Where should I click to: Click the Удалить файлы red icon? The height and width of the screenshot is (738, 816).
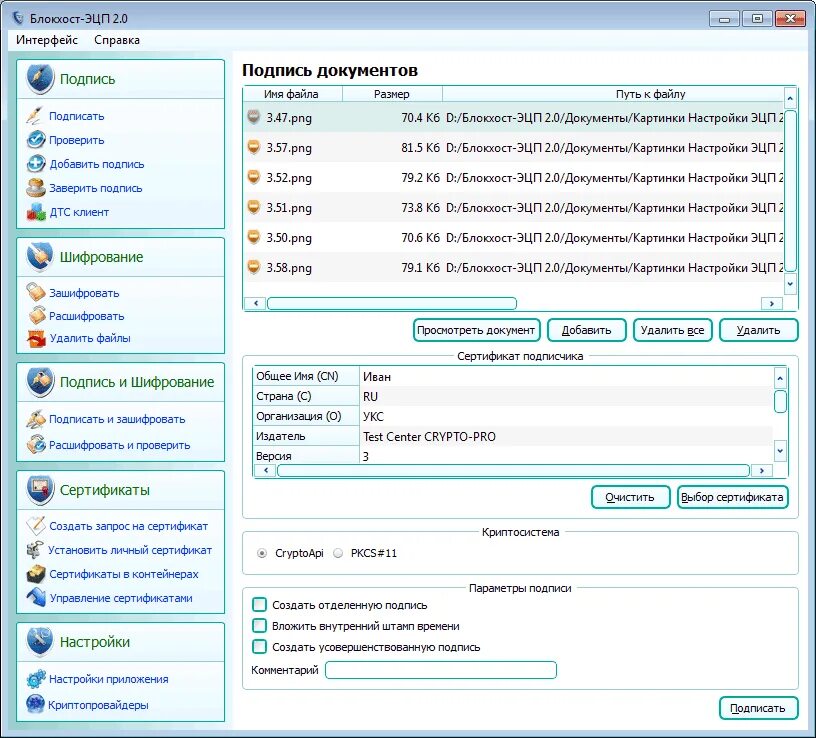[x=36, y=338]
